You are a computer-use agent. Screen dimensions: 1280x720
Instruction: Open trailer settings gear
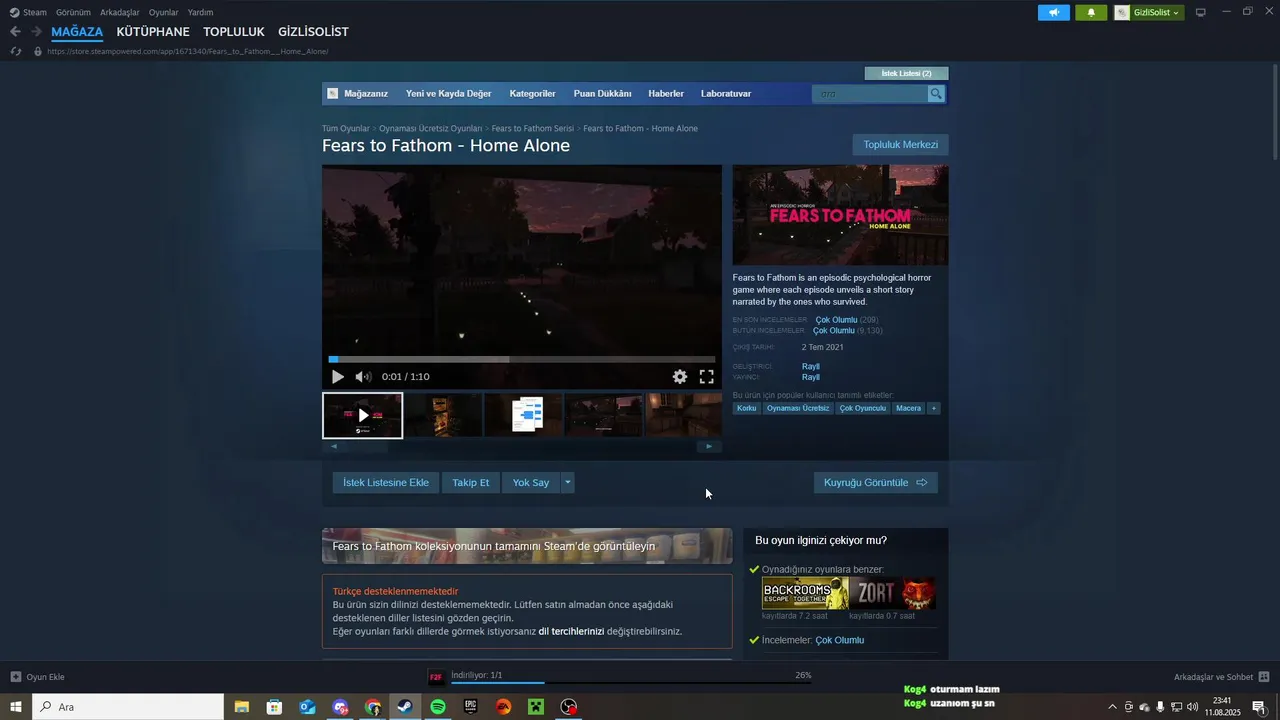680,377
